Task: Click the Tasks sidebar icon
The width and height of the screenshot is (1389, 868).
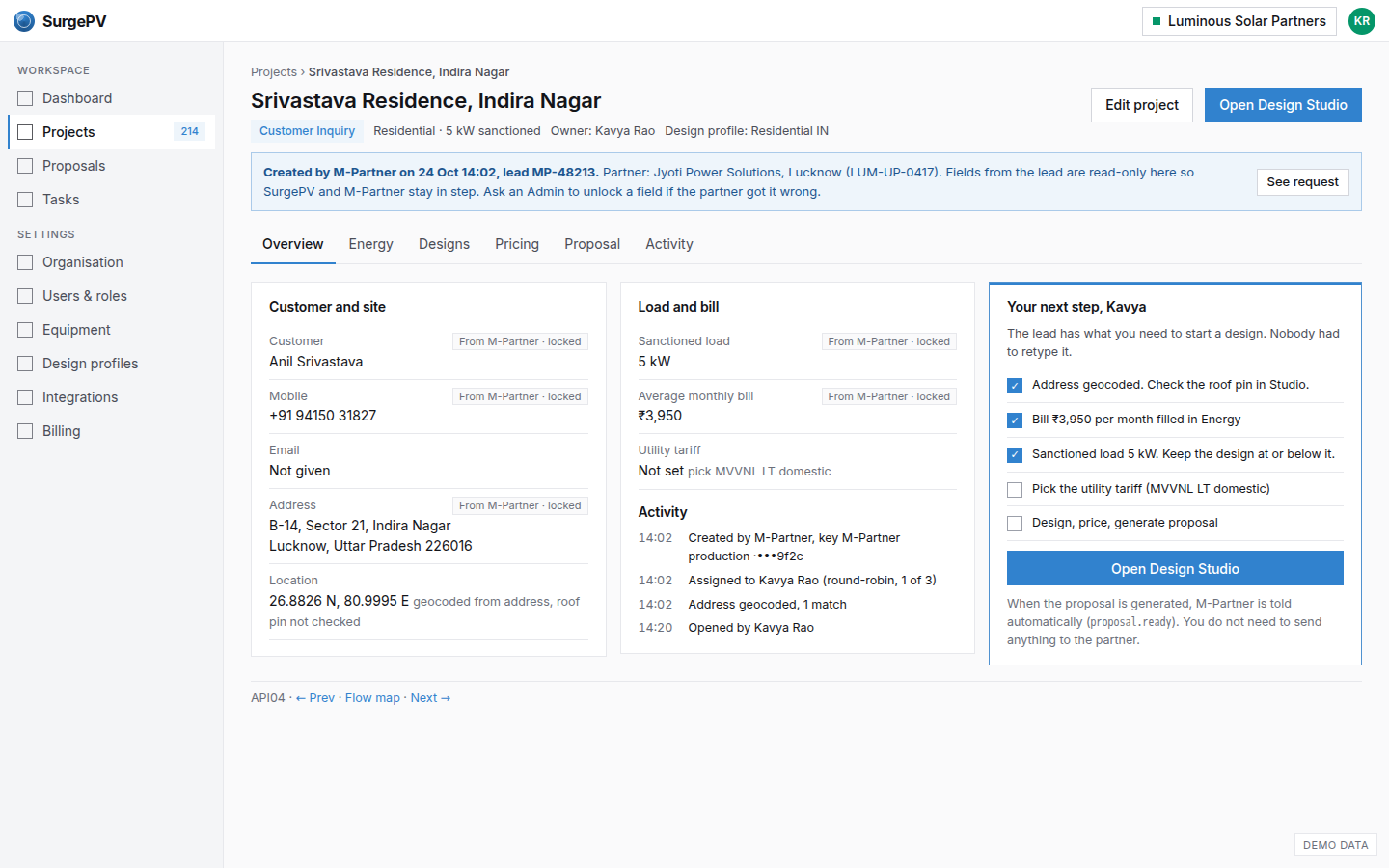Action: (25, 200)
